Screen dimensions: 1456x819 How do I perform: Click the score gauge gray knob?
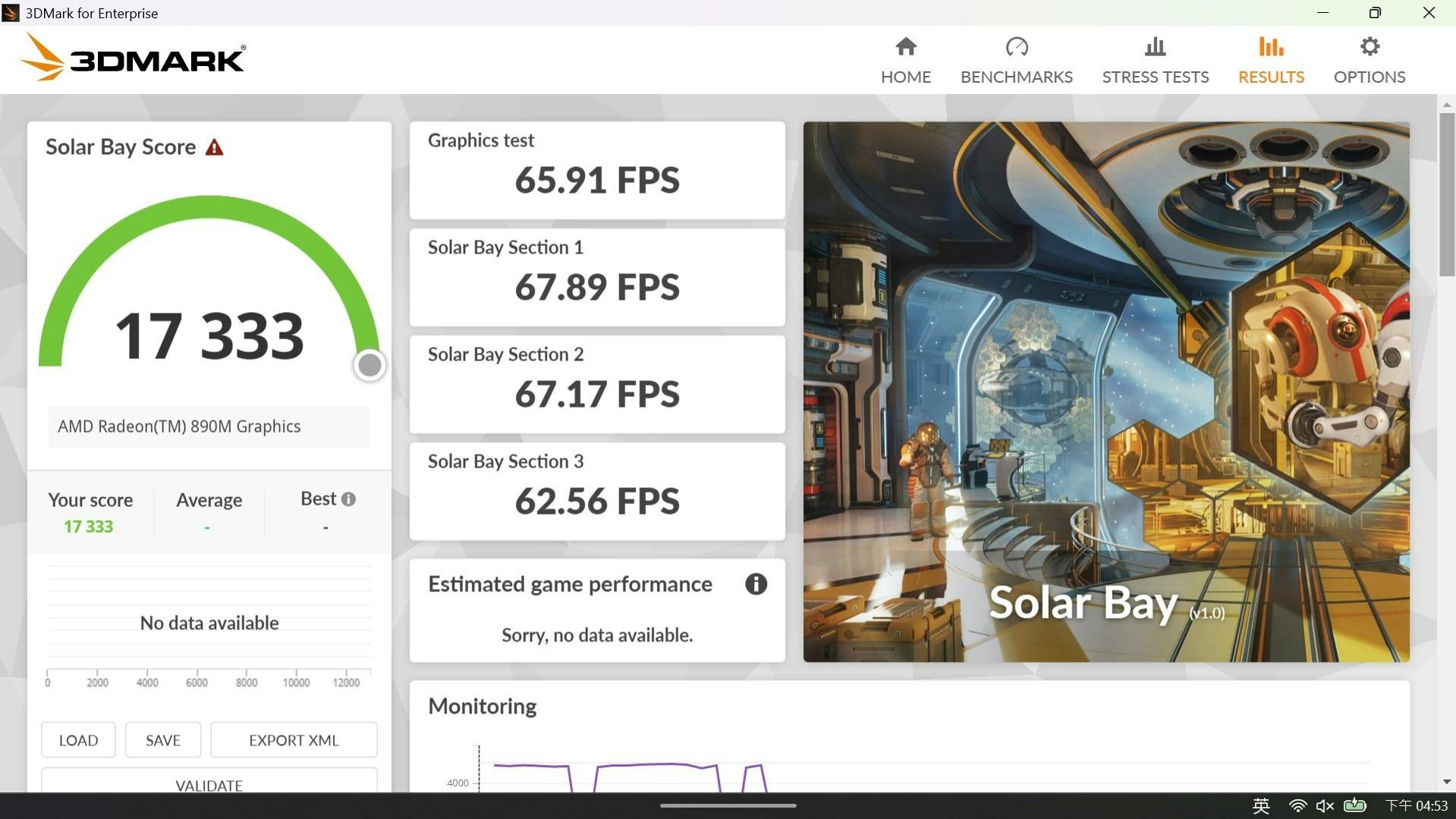[370, 365]
